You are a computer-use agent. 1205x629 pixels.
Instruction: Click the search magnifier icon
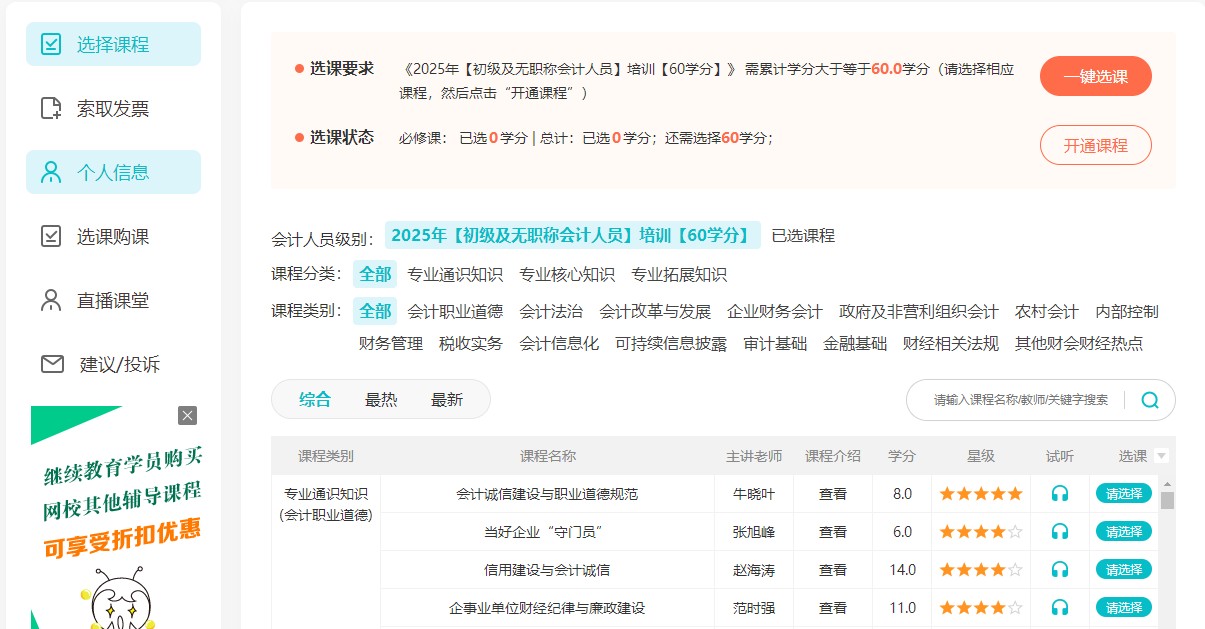[x=1149, y=400]
